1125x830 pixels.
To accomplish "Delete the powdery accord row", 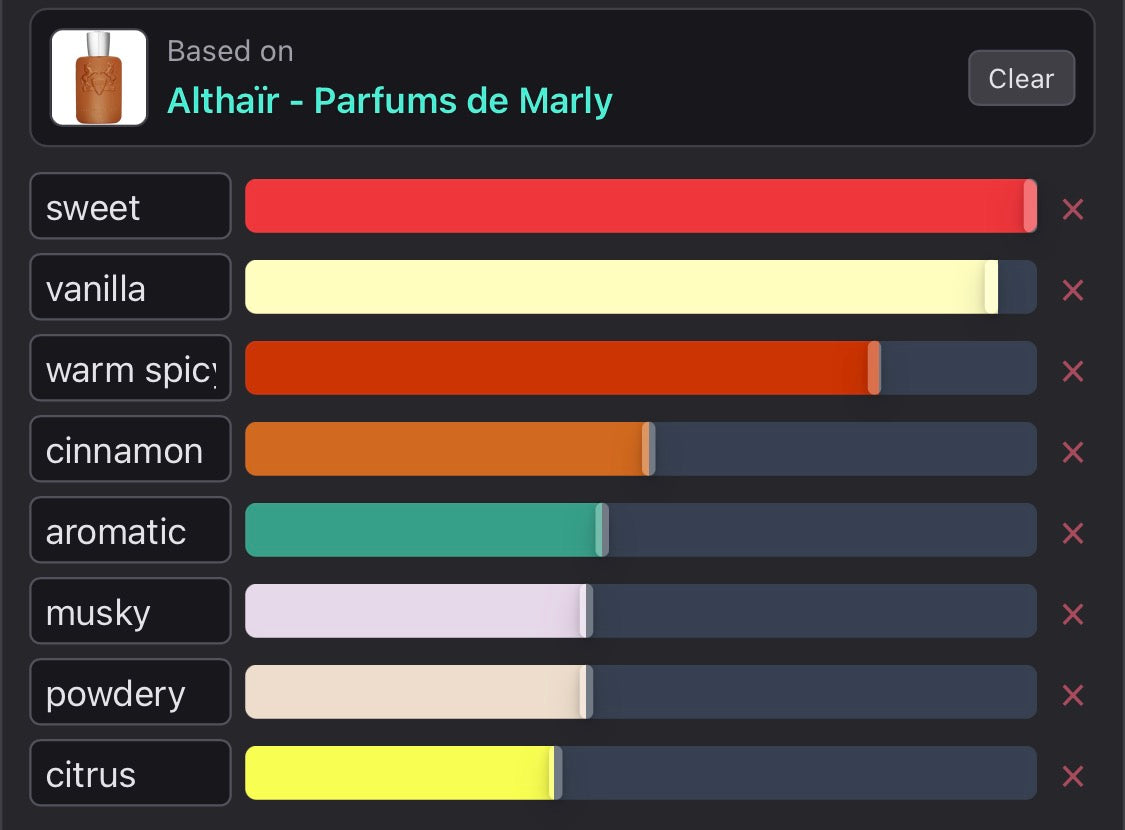I will pos(1073,696).
